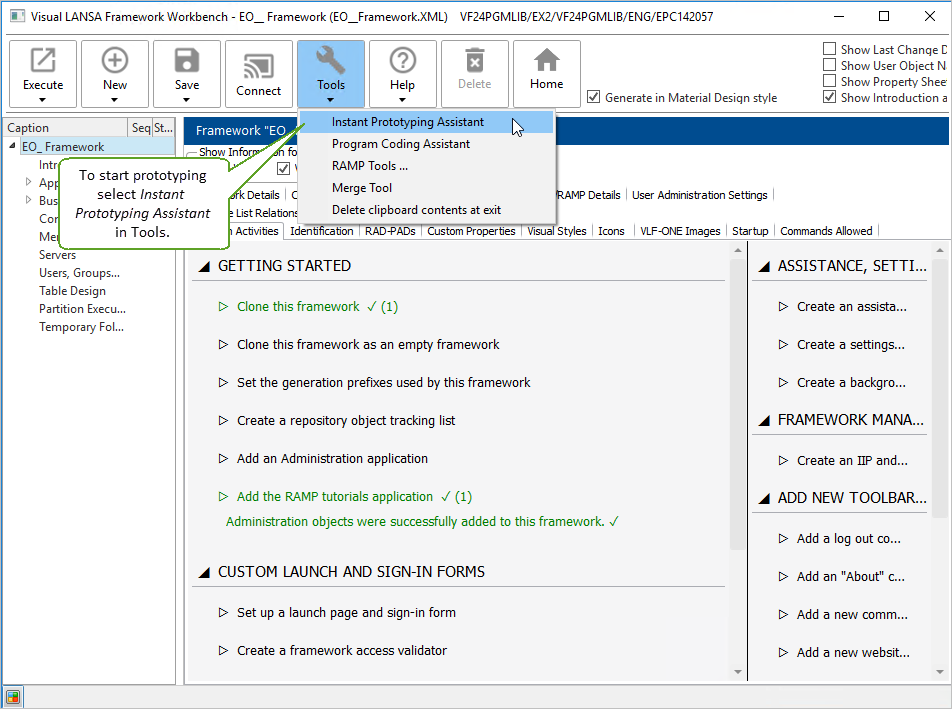Viewport: 952px width, 709px height.
Task: Click the Connect cast icon
Action: coord(259,65)
